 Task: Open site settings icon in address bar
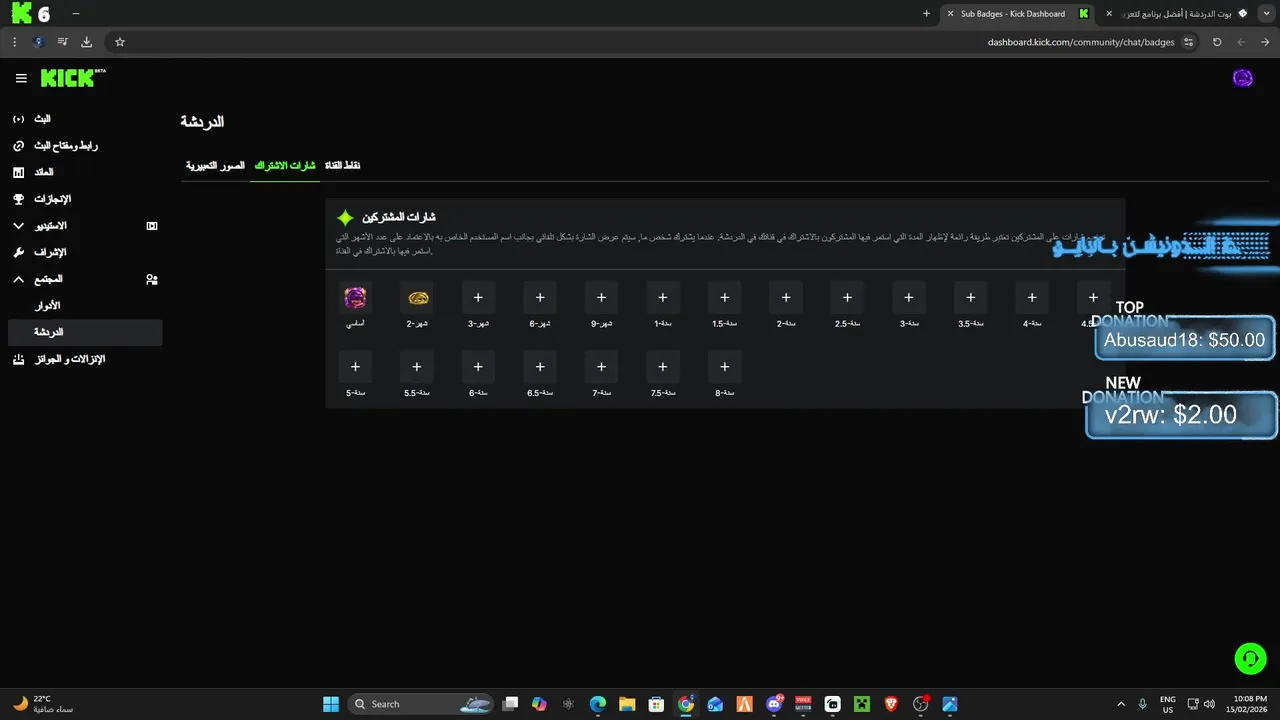point(1188,42)
